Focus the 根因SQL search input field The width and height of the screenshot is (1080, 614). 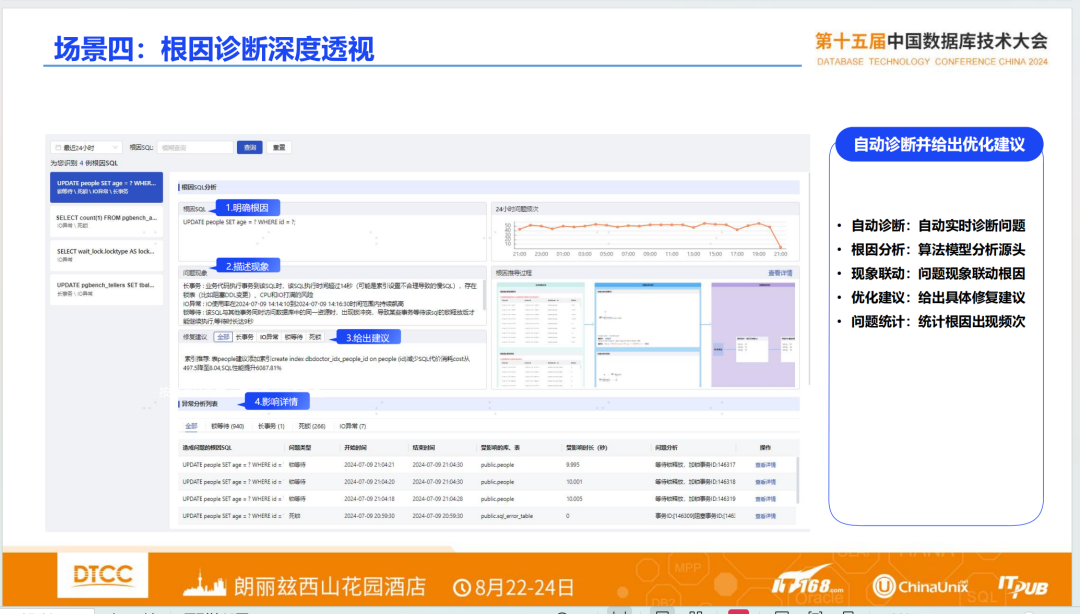click(195, 147)
